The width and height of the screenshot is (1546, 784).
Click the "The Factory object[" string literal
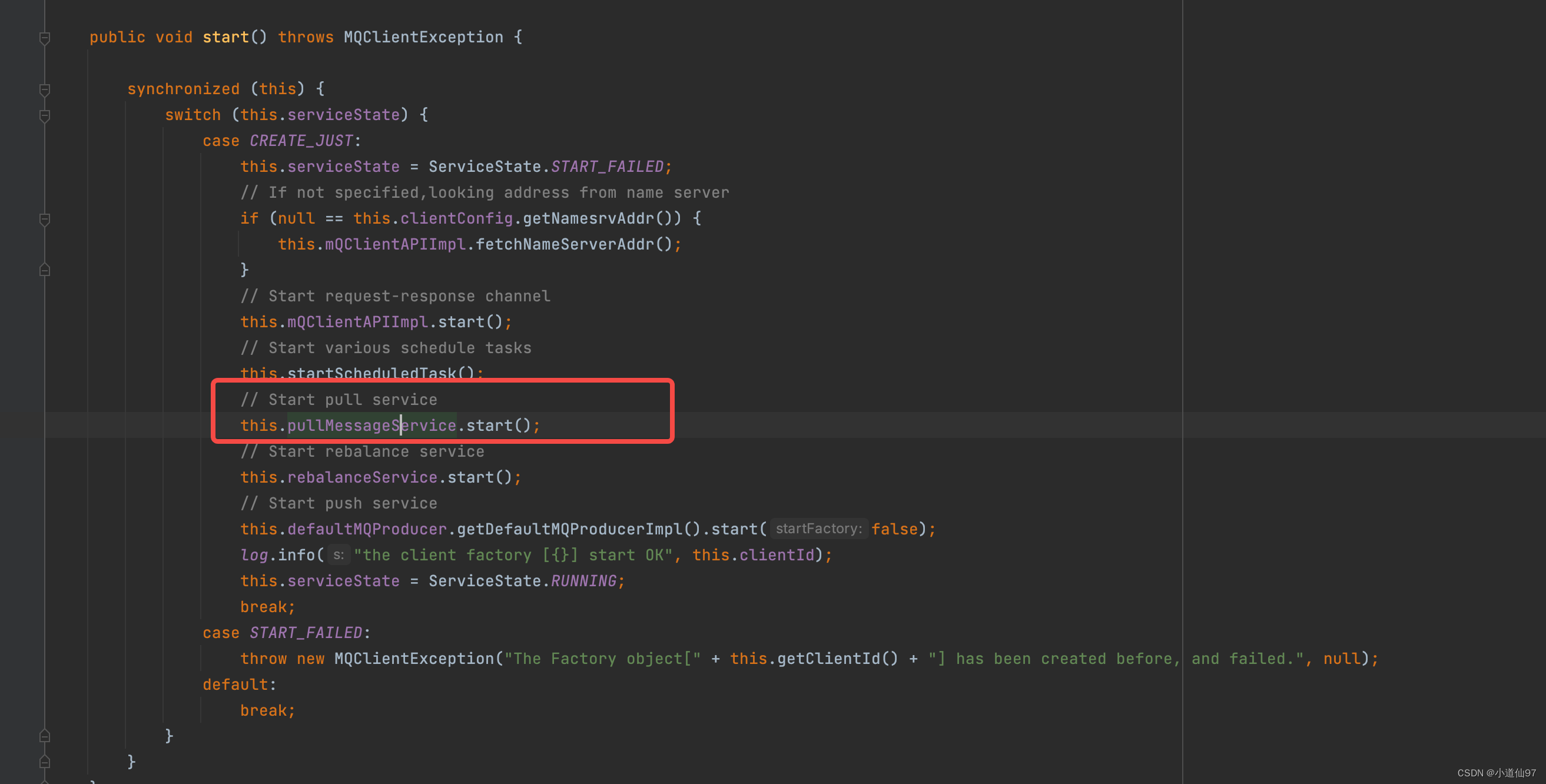[x=602, y=658]
